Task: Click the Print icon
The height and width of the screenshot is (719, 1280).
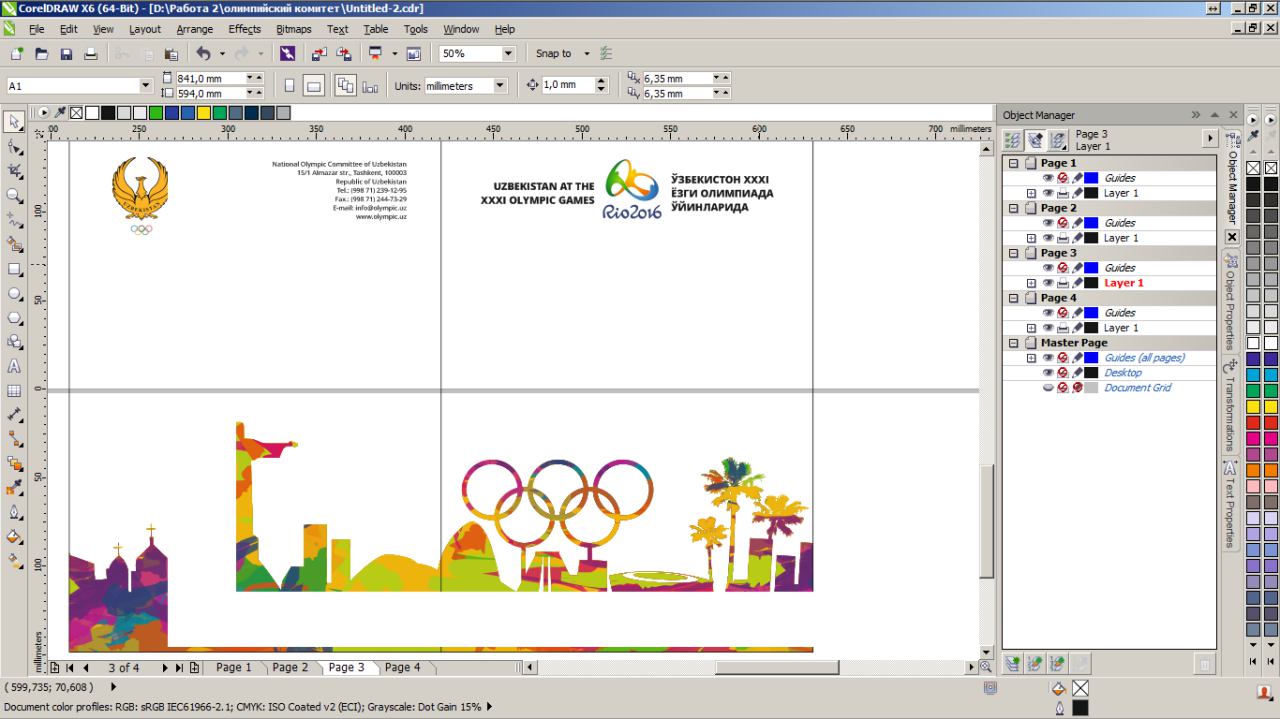Action: (x=91, y=54)
